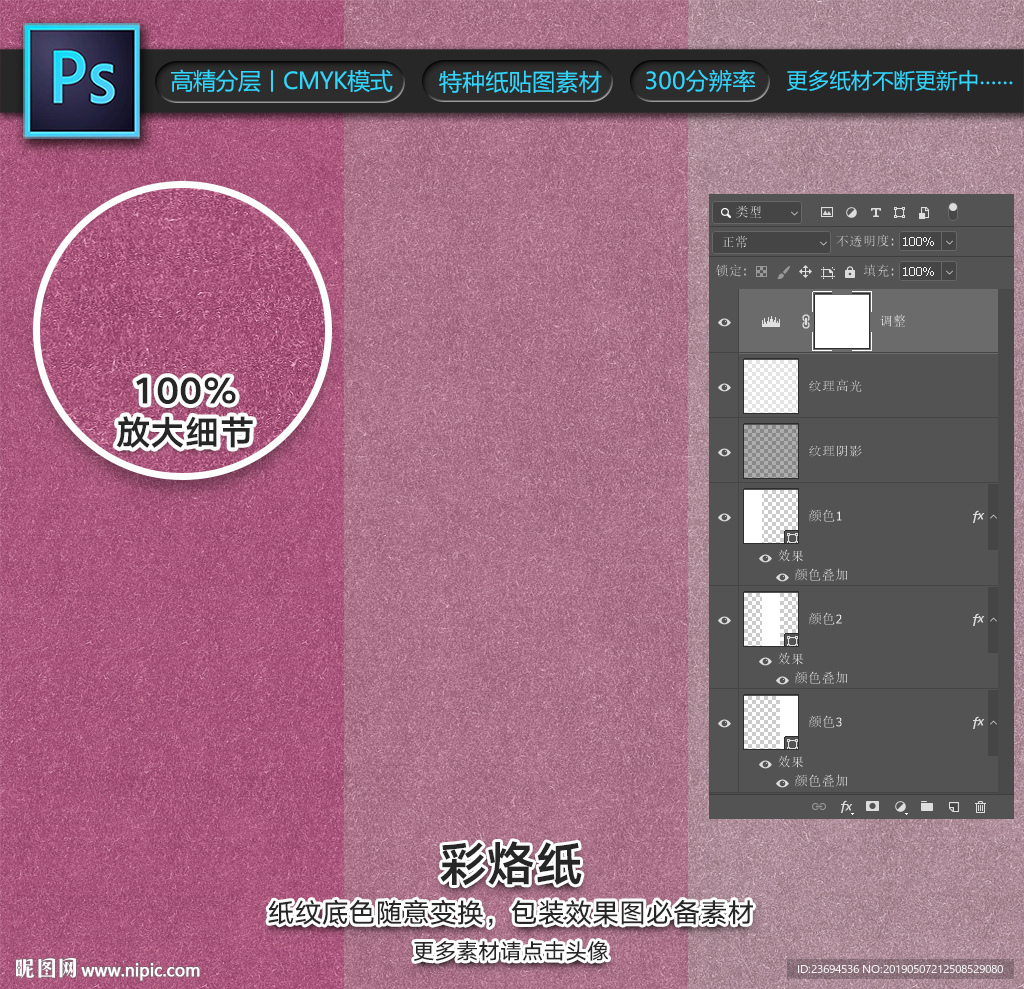
Task: Filter layers by smart object type
Action: pos(924,212)
